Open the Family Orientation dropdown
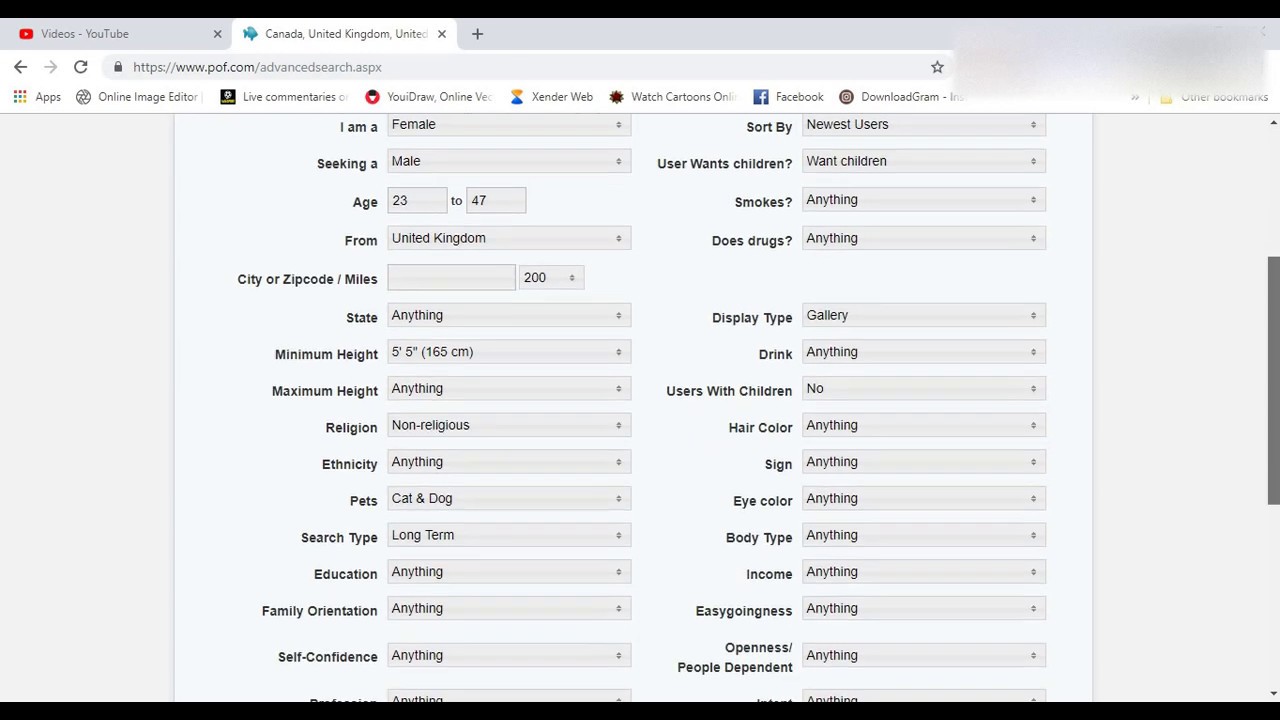 click(509, 608)
